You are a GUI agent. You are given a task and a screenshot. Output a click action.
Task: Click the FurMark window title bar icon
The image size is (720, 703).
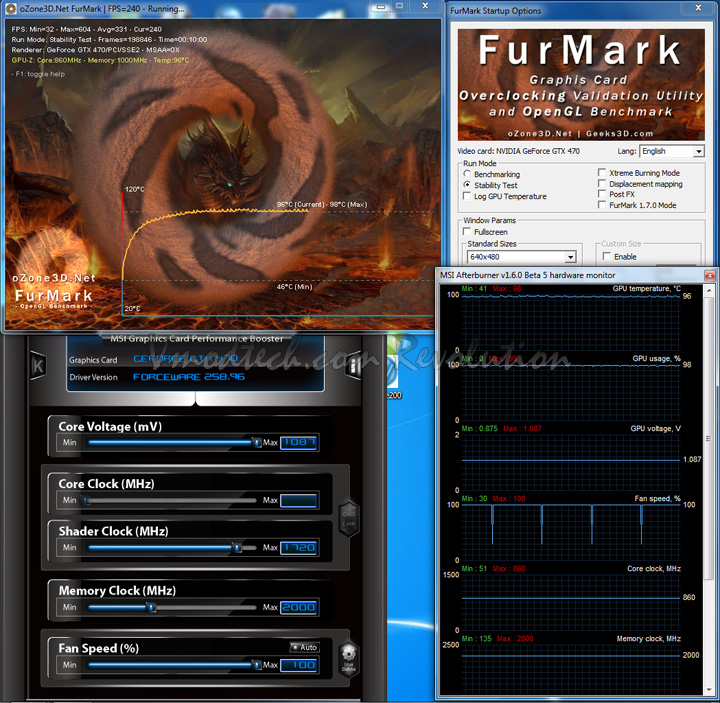pyautogui.click(x=10, y=8)
